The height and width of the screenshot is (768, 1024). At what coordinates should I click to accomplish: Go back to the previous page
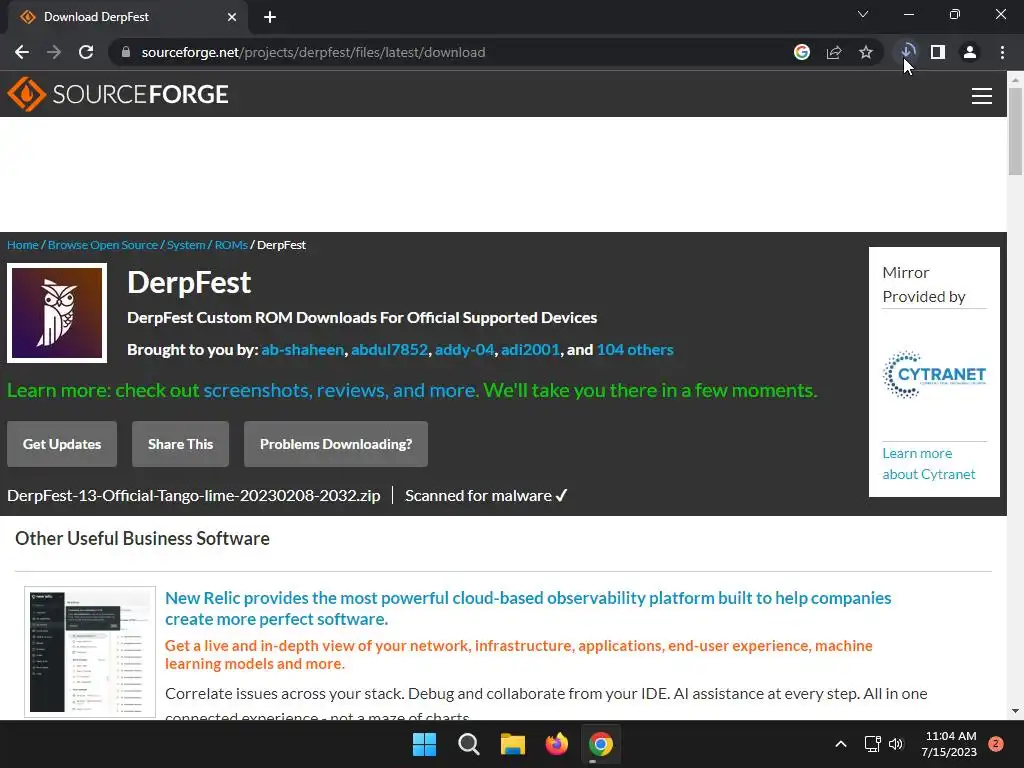click(22, 52)
